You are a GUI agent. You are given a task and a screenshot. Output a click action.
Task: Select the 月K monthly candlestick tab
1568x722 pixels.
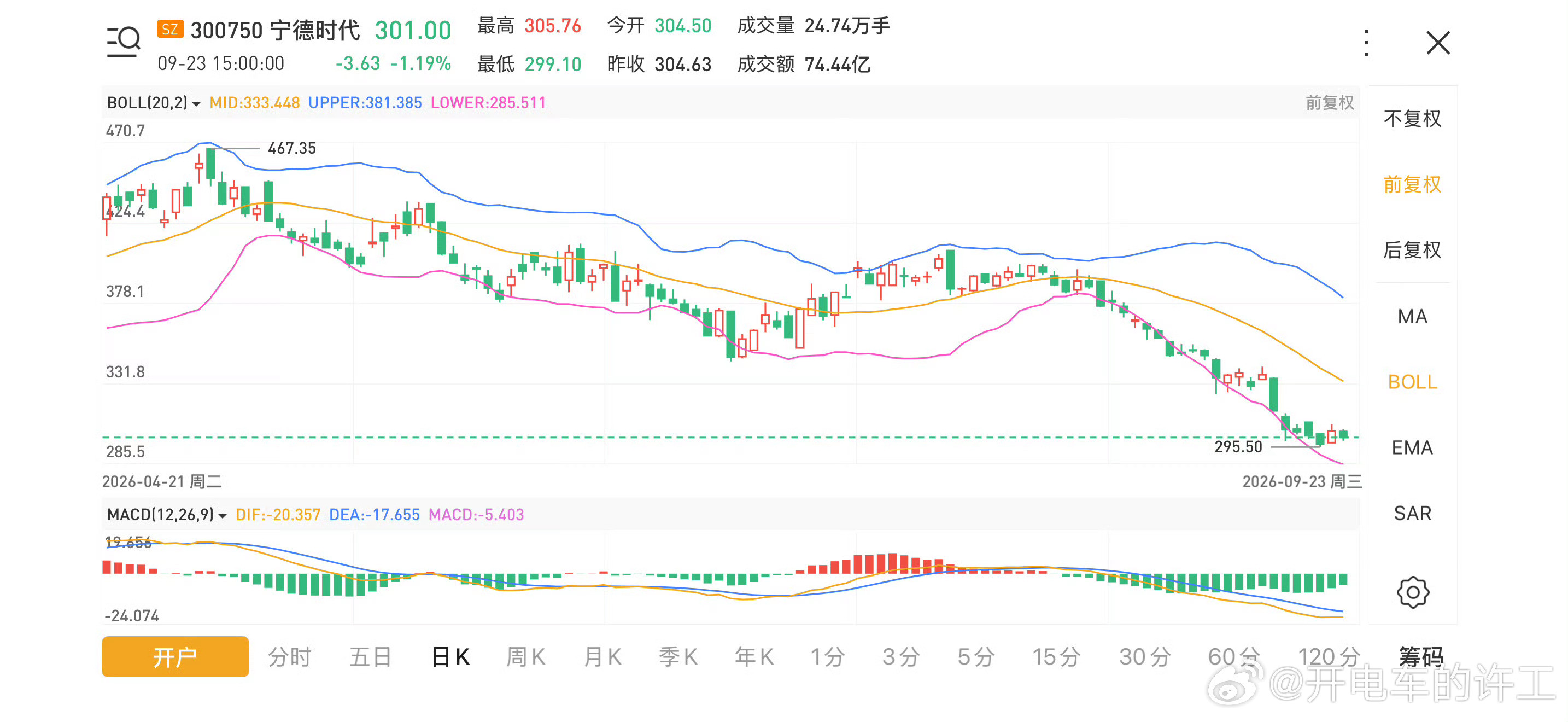pyautogui.click(x=602, y=657)
